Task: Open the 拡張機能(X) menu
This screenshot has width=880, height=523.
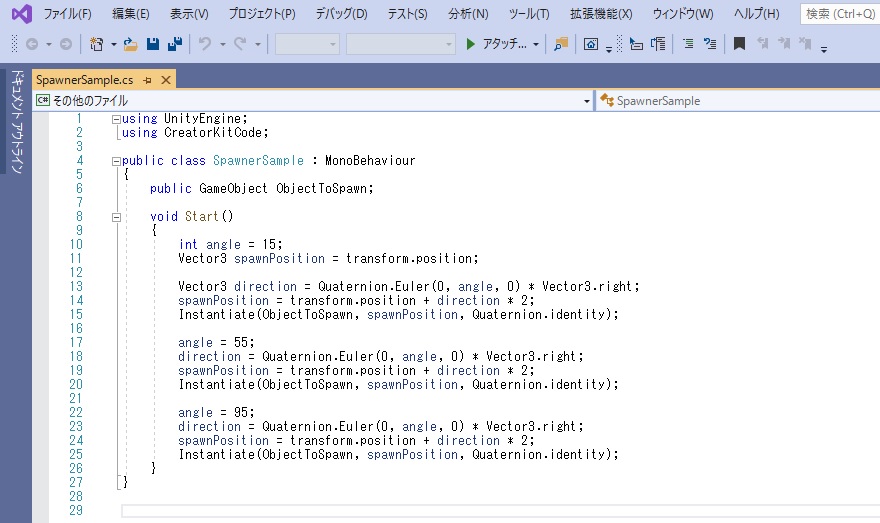Action: coord(601,13)
